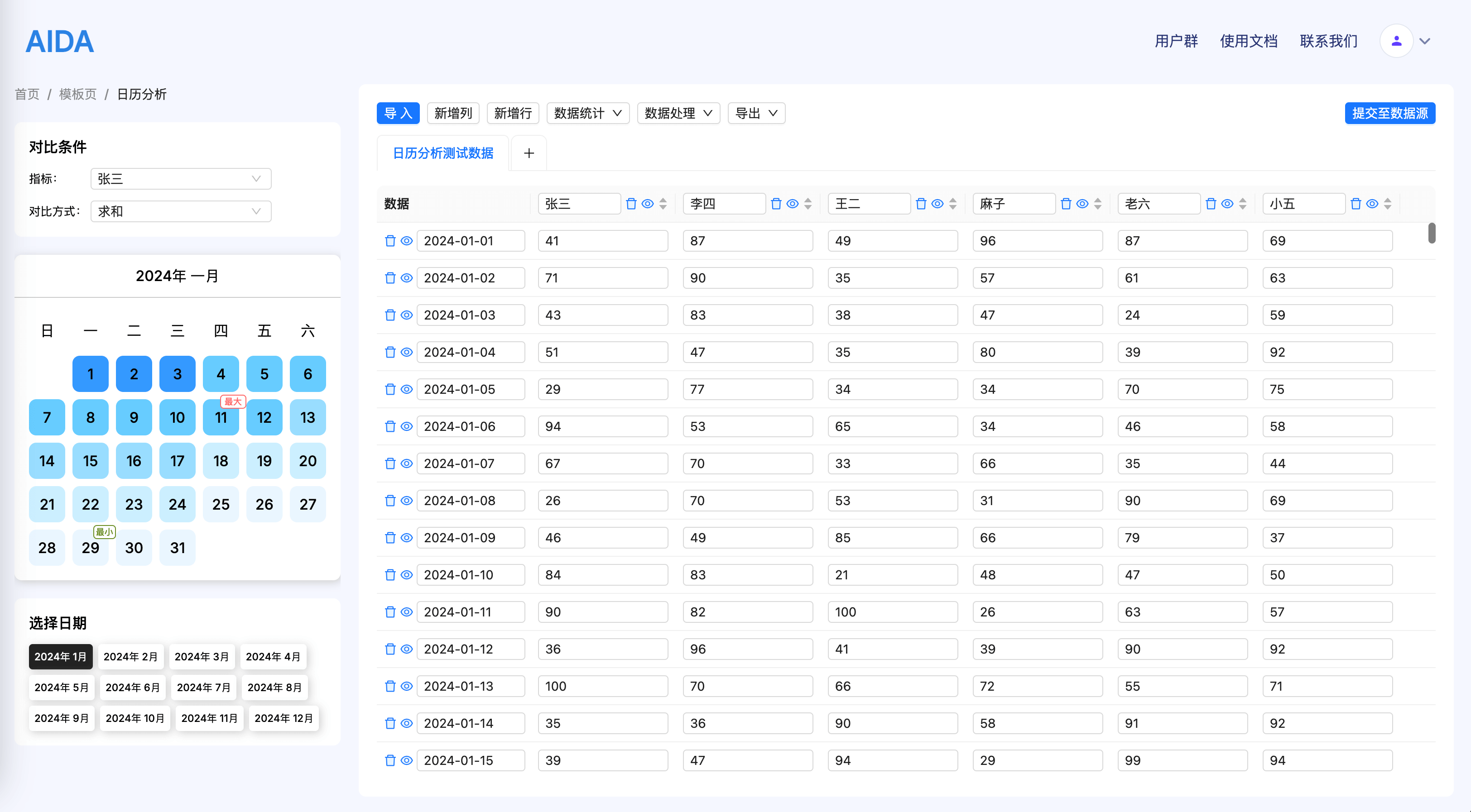Toggle visibility of the 张三 column

[x=648, y=204]
